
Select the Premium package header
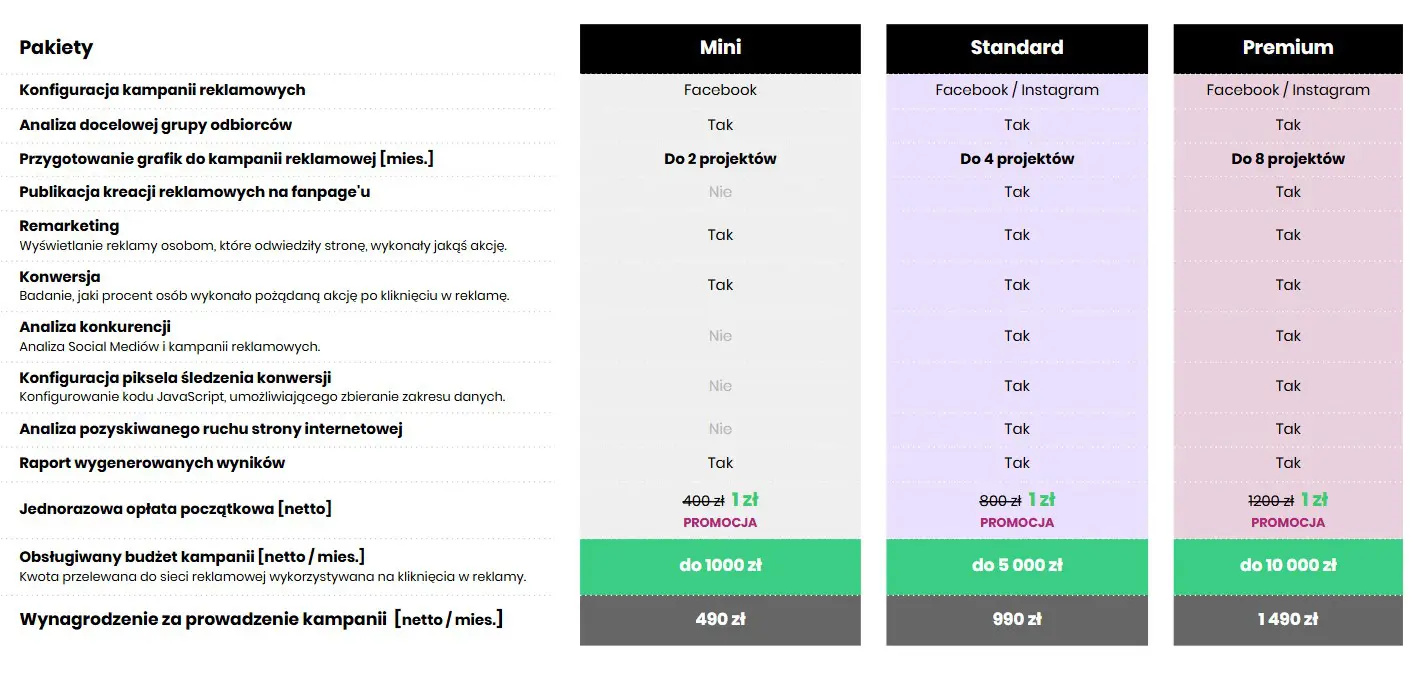pos(1287,48)
